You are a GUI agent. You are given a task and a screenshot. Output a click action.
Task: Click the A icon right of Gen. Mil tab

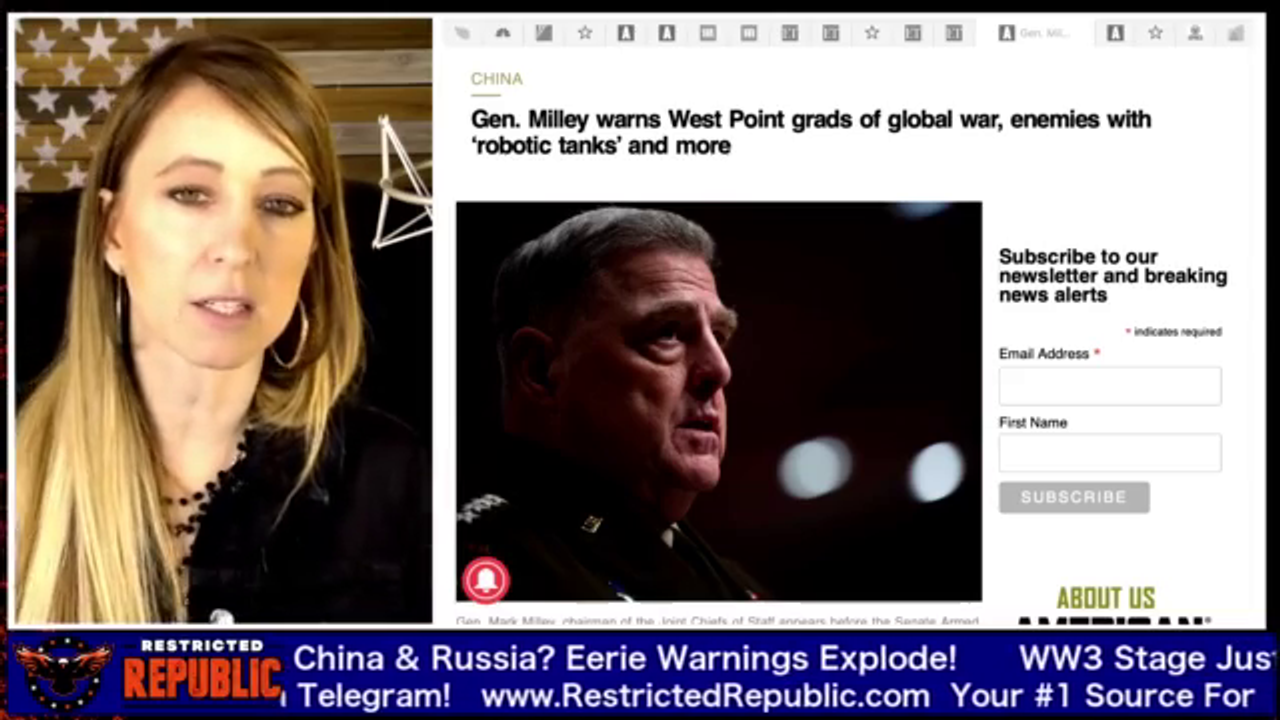[1115, 33]
